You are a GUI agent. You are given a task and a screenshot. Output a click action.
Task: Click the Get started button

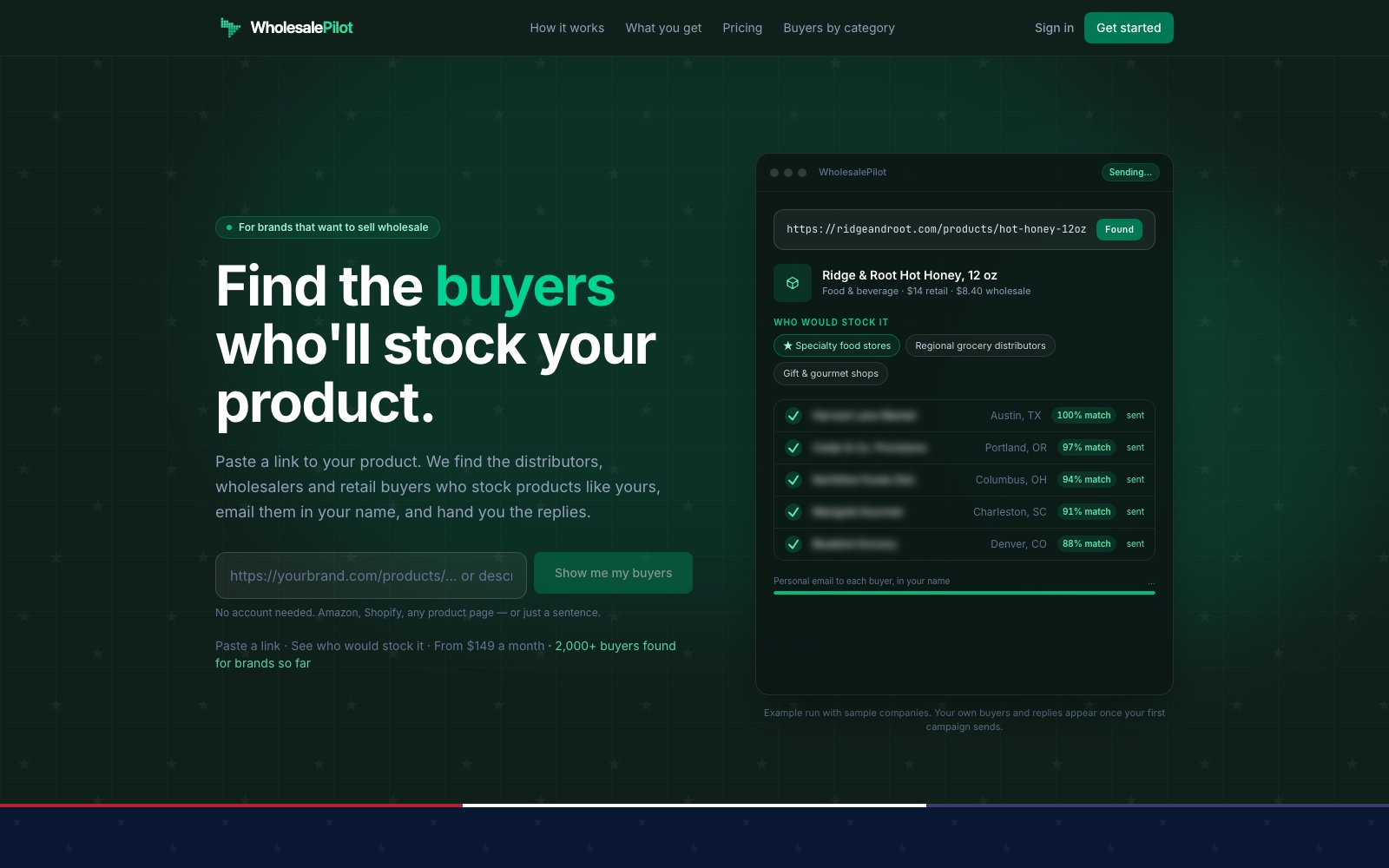pyautogui.click(x=1129, y=28)
